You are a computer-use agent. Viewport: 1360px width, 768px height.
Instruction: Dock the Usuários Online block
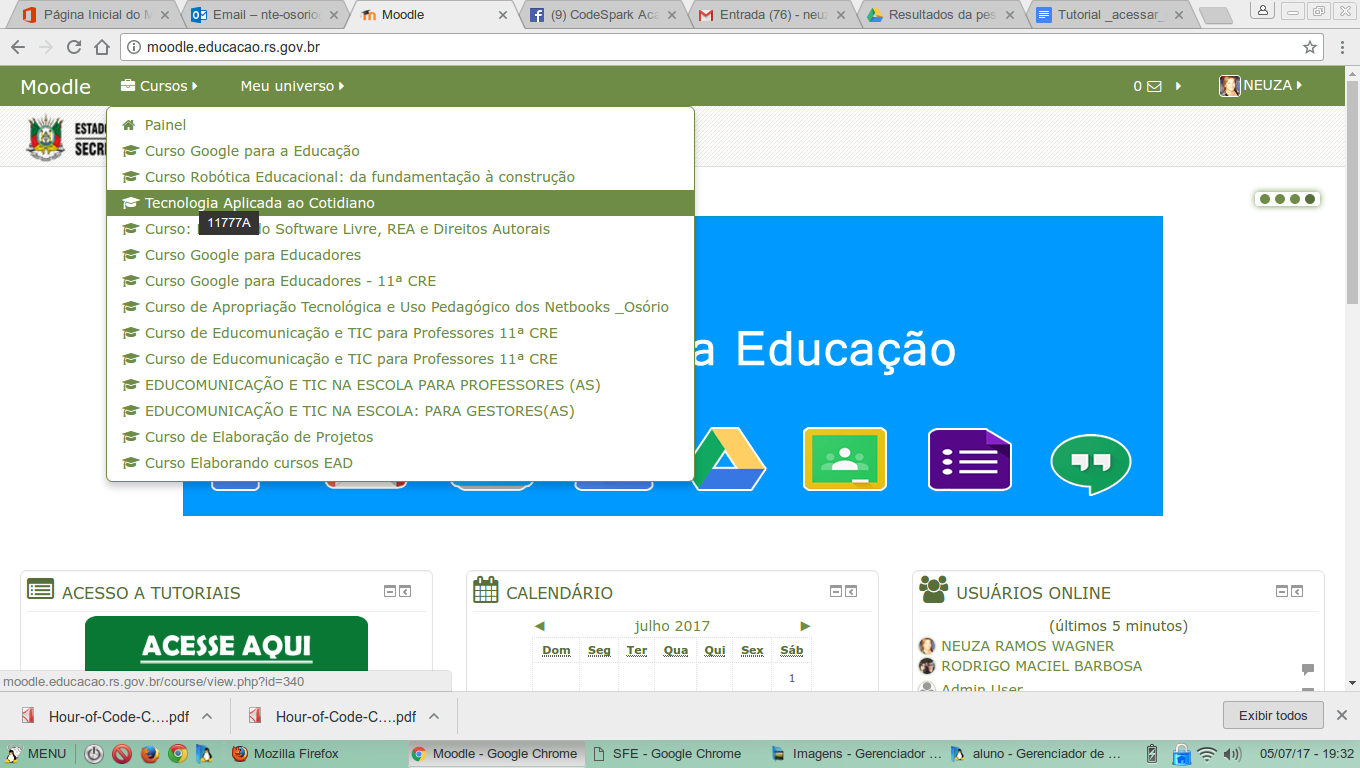point(1297,592)
